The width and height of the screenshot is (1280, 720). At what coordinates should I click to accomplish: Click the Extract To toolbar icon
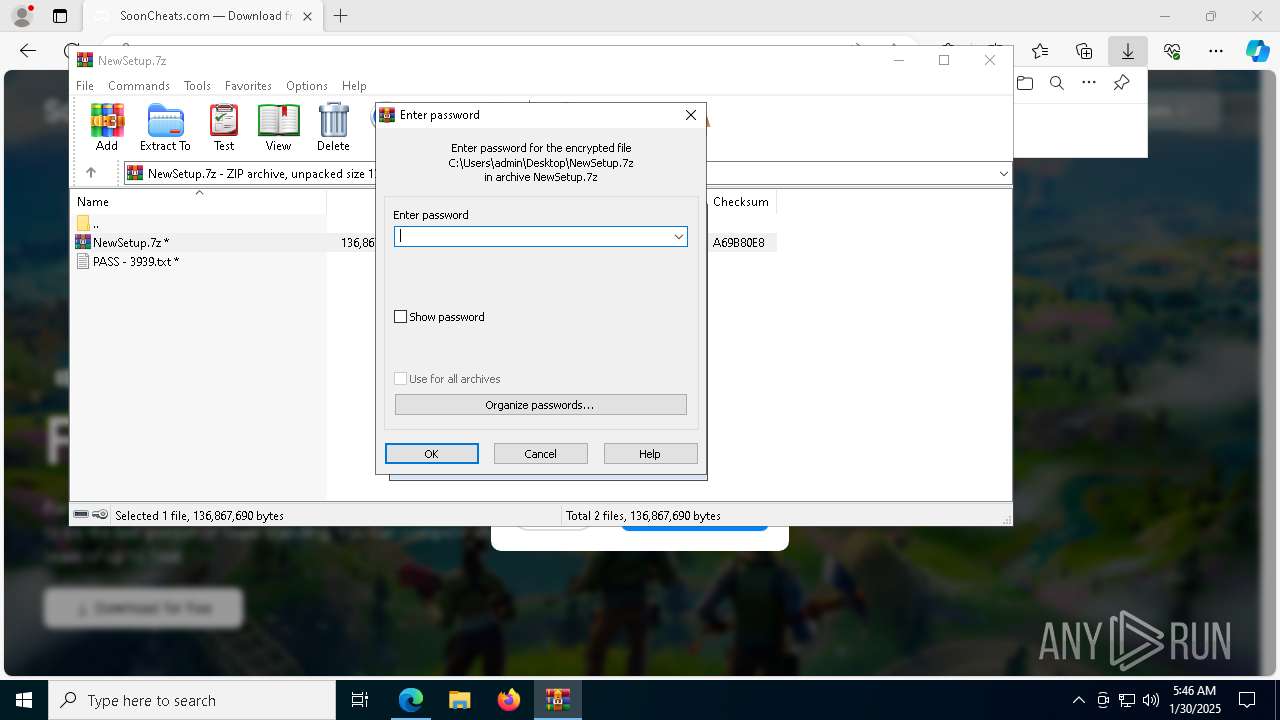(x=165, y=128)
